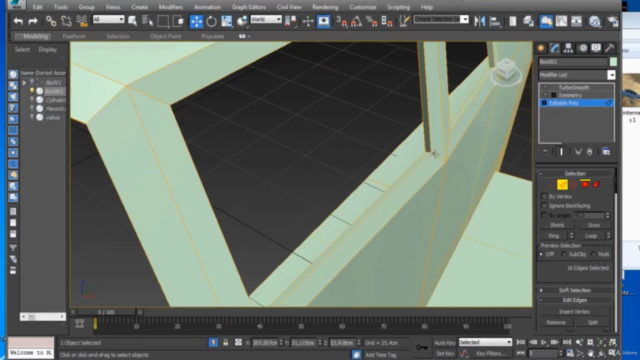Open the Modify command panel tab

[555, 48]
